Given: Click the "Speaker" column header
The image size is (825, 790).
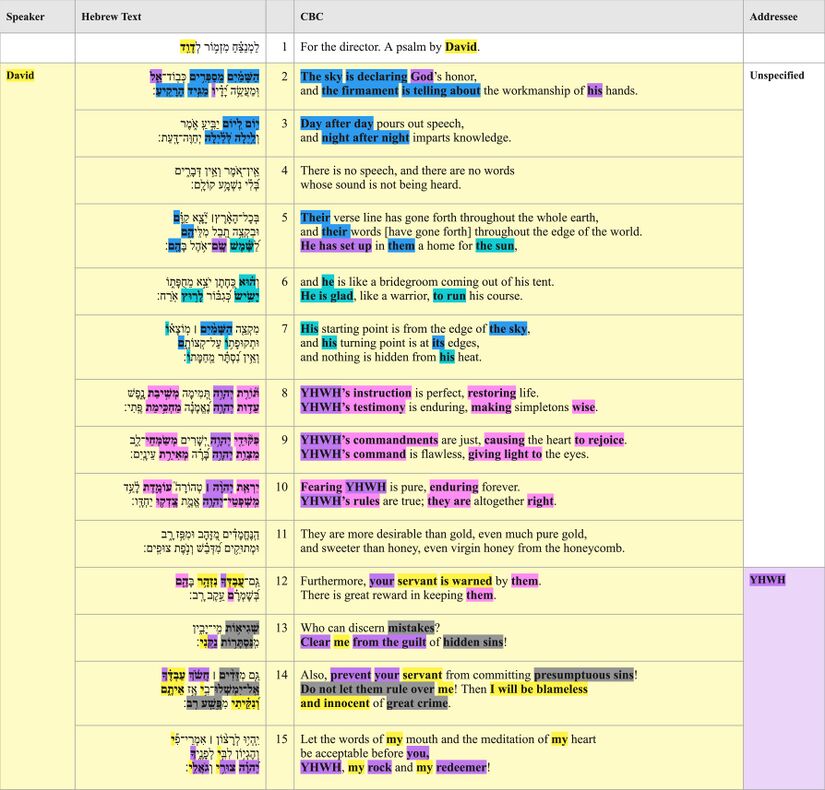Looking at the screenshot, I should coord(26,16).
